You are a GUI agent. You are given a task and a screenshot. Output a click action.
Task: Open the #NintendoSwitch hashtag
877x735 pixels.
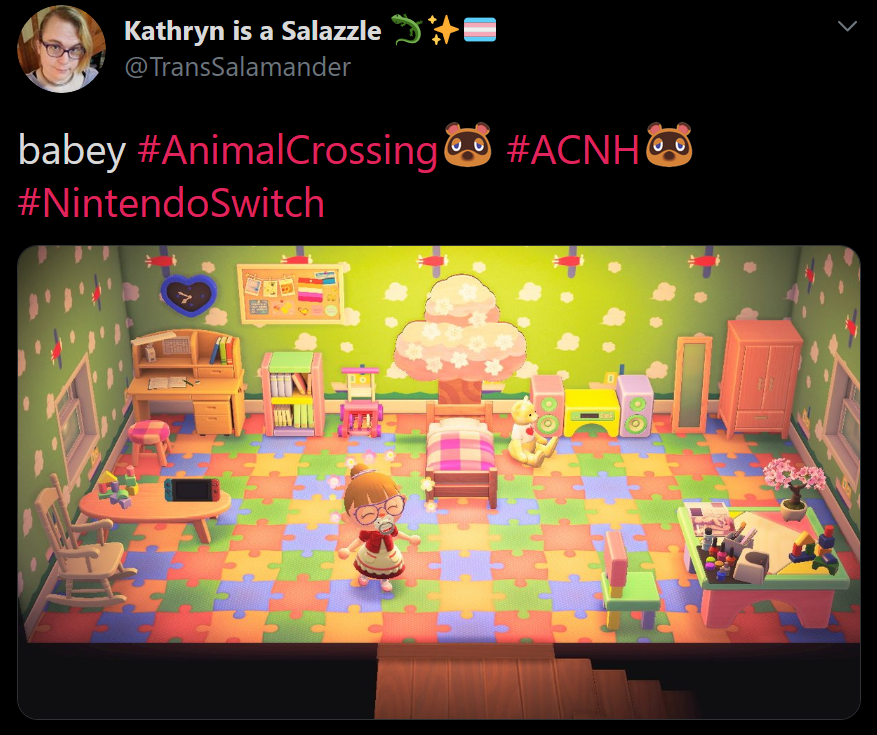(x=171, y=202)
